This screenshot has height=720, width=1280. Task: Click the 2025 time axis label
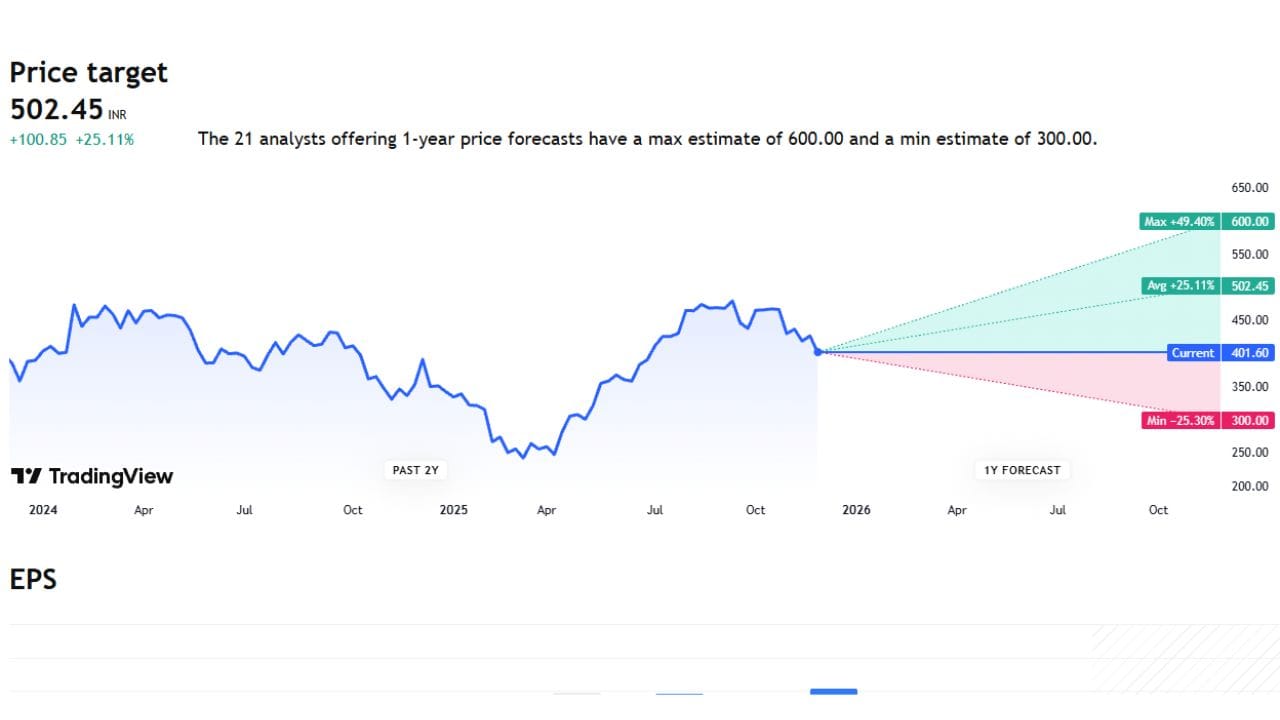click(453, 510)
